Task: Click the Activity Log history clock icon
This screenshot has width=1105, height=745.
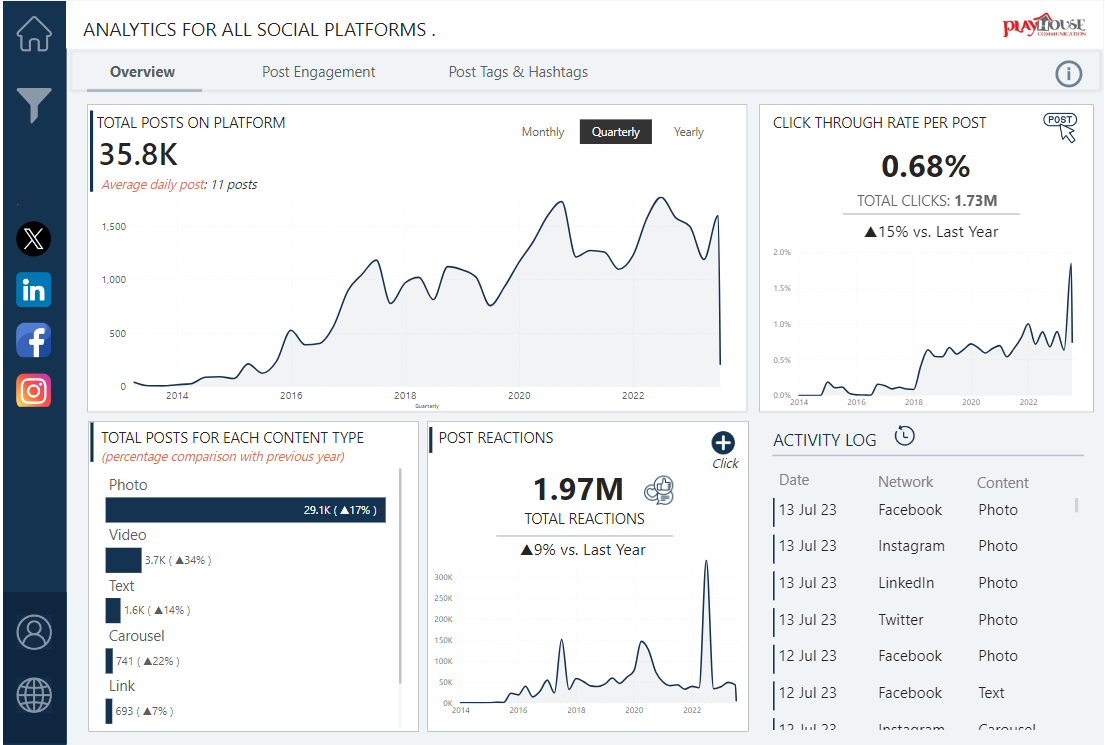Action: pos(904,435)
